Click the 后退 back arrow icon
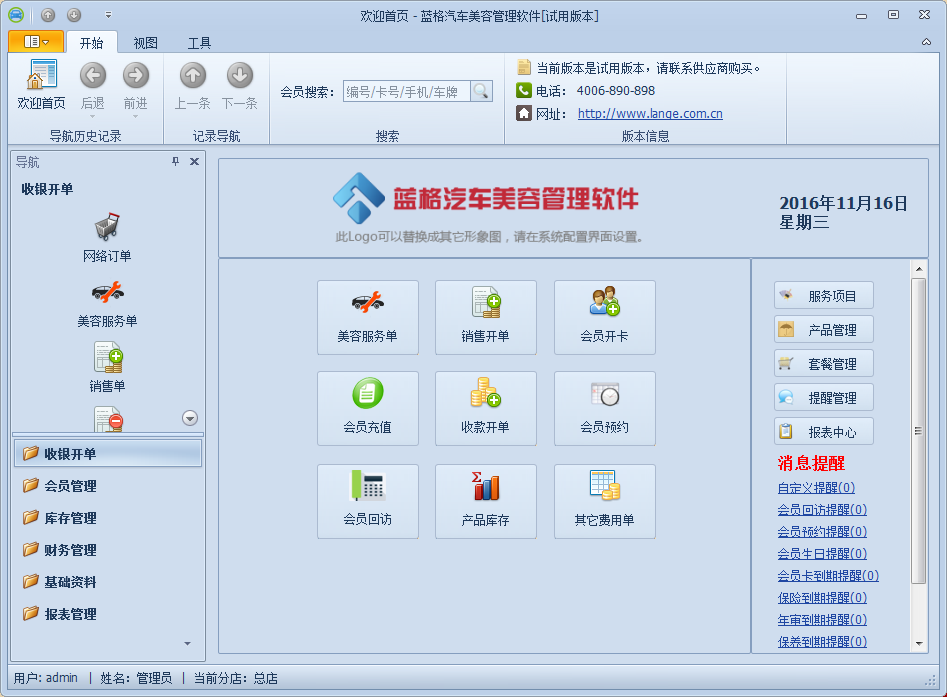 (x=92, y=76)
